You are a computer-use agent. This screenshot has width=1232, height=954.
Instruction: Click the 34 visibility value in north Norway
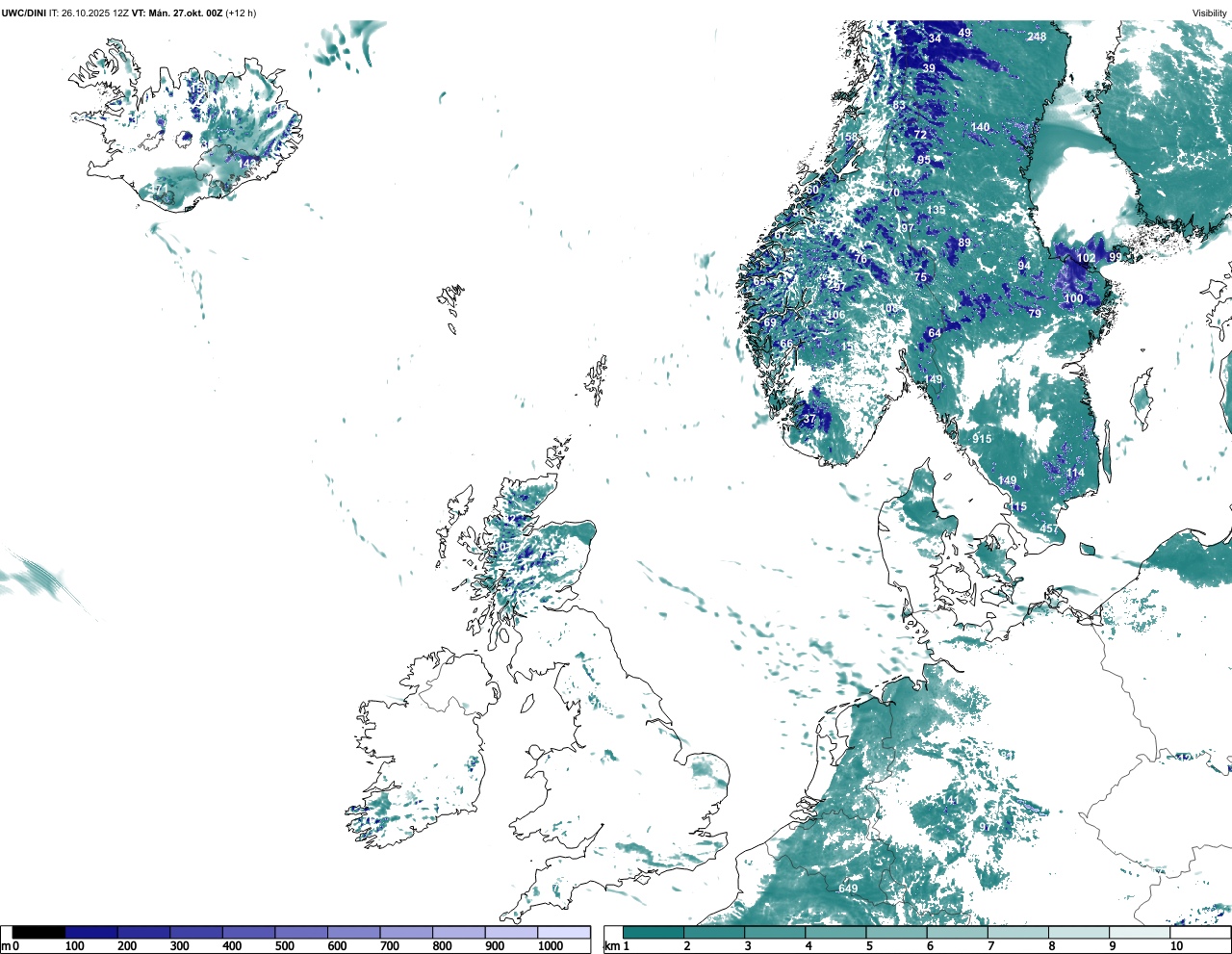click(936, 39)
